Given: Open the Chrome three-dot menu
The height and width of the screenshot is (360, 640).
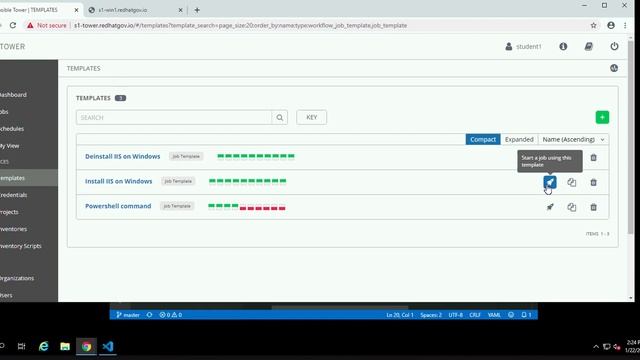Looking at the screenshot, I should (x=625, y=25).
